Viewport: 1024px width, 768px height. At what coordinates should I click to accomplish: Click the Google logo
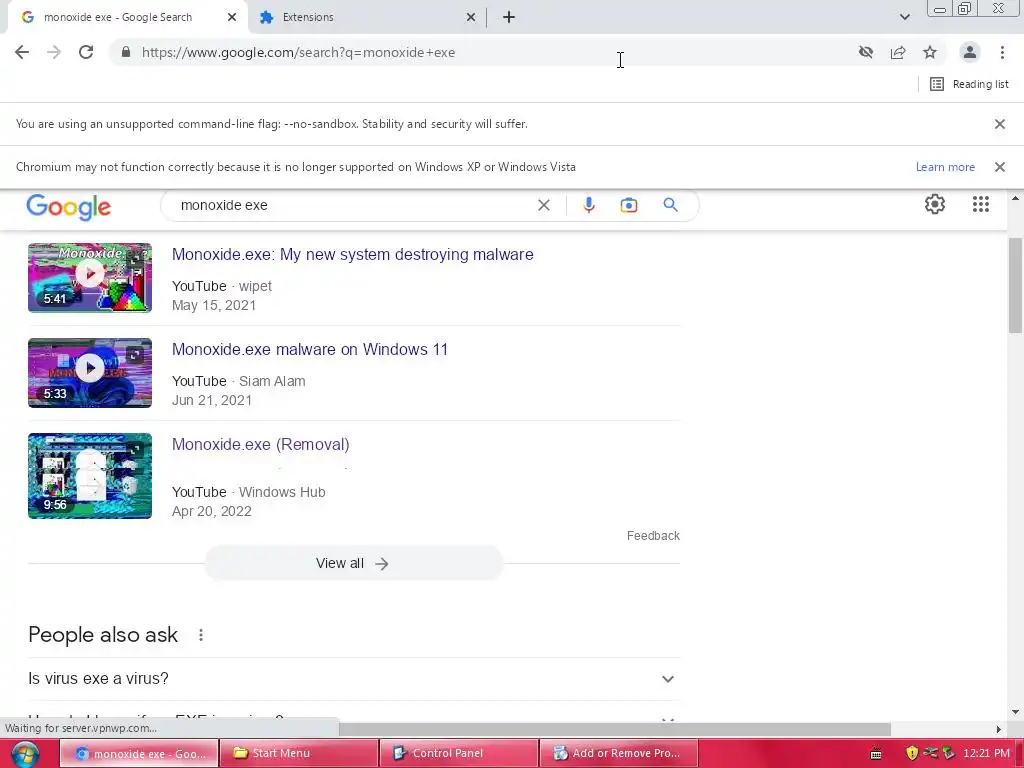(x=69, y=206)
